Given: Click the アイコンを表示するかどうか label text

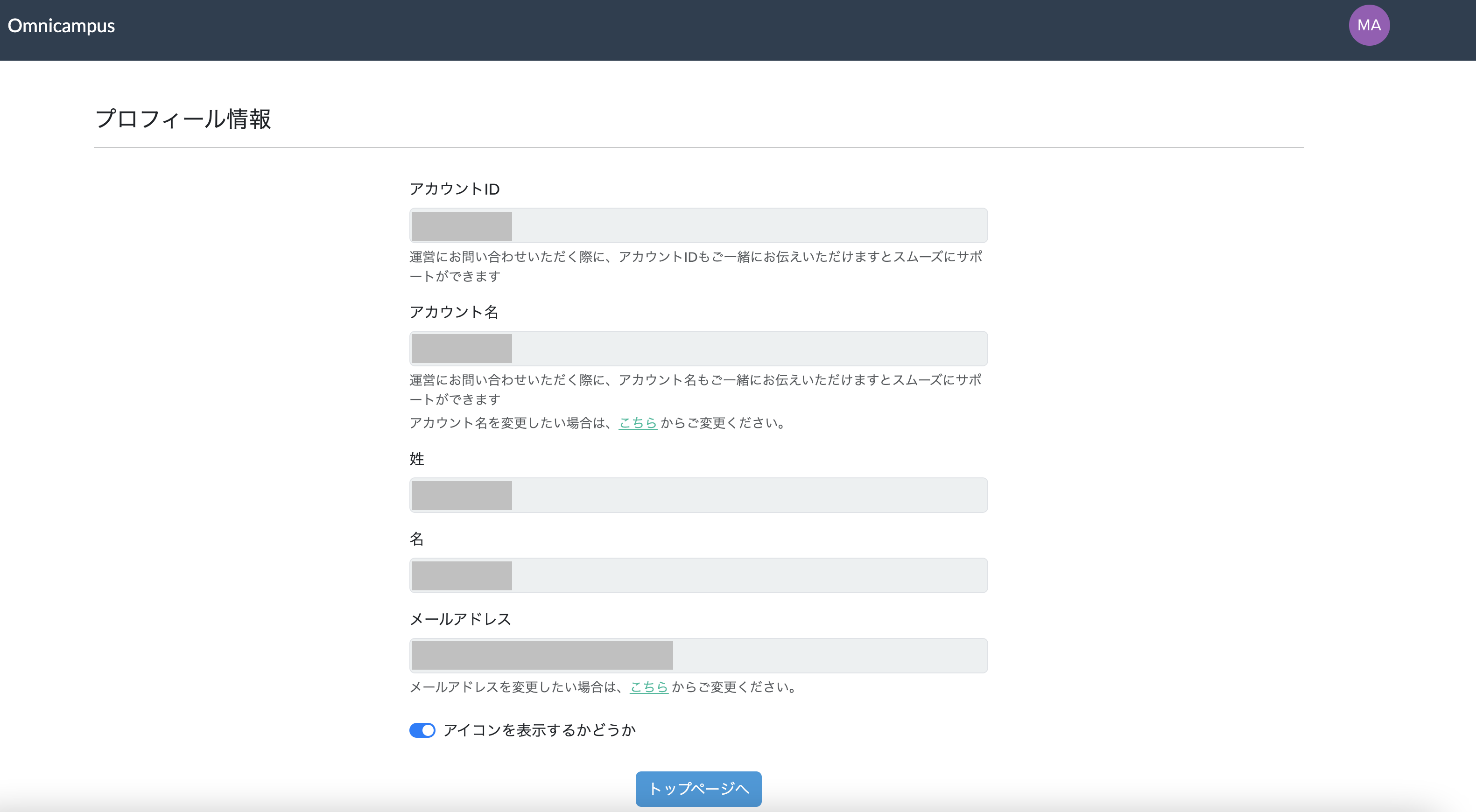Looking at the screenshot, I should pos(539,730).
